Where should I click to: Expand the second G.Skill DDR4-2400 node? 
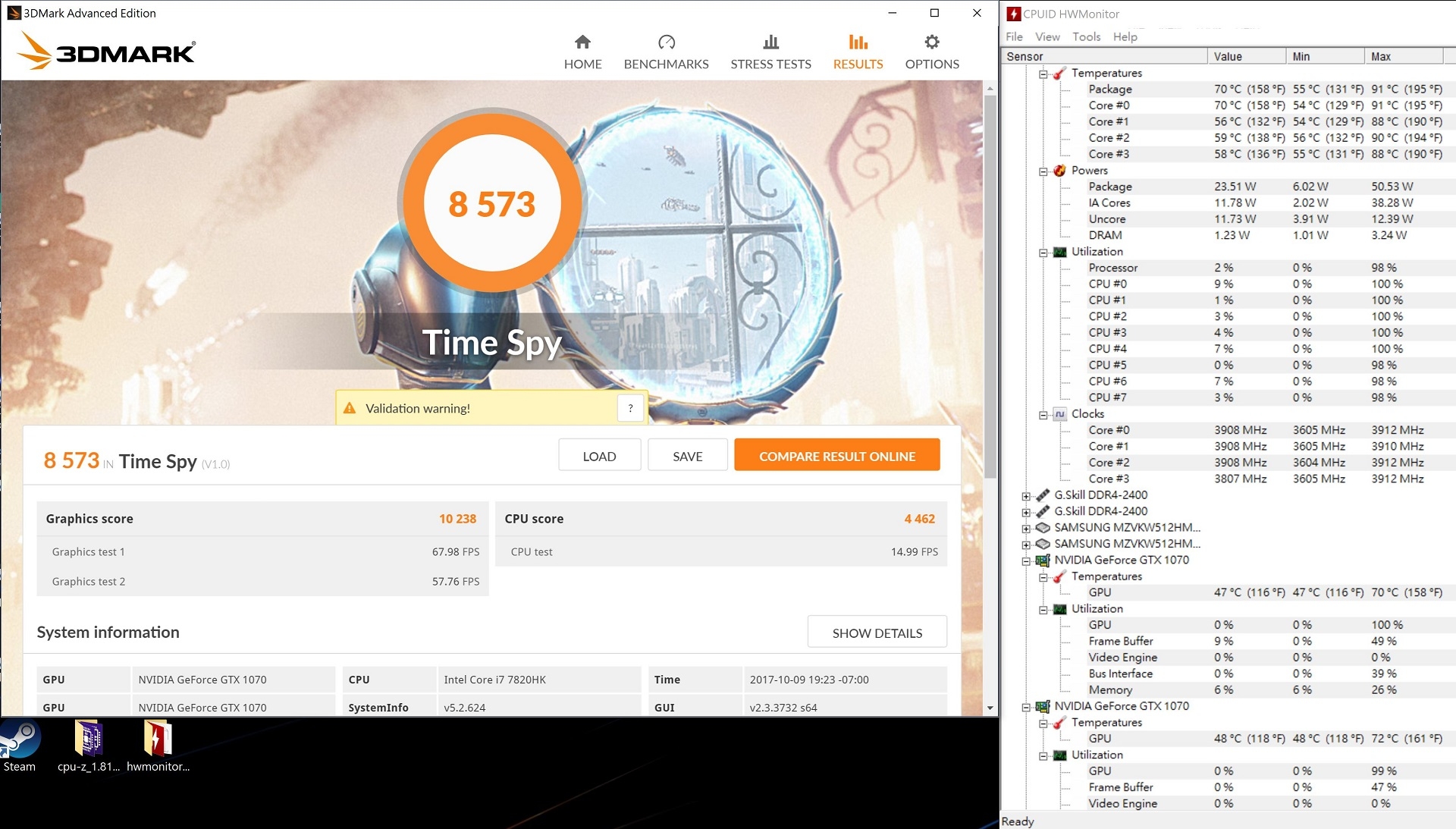click(x=1026, y=512)
